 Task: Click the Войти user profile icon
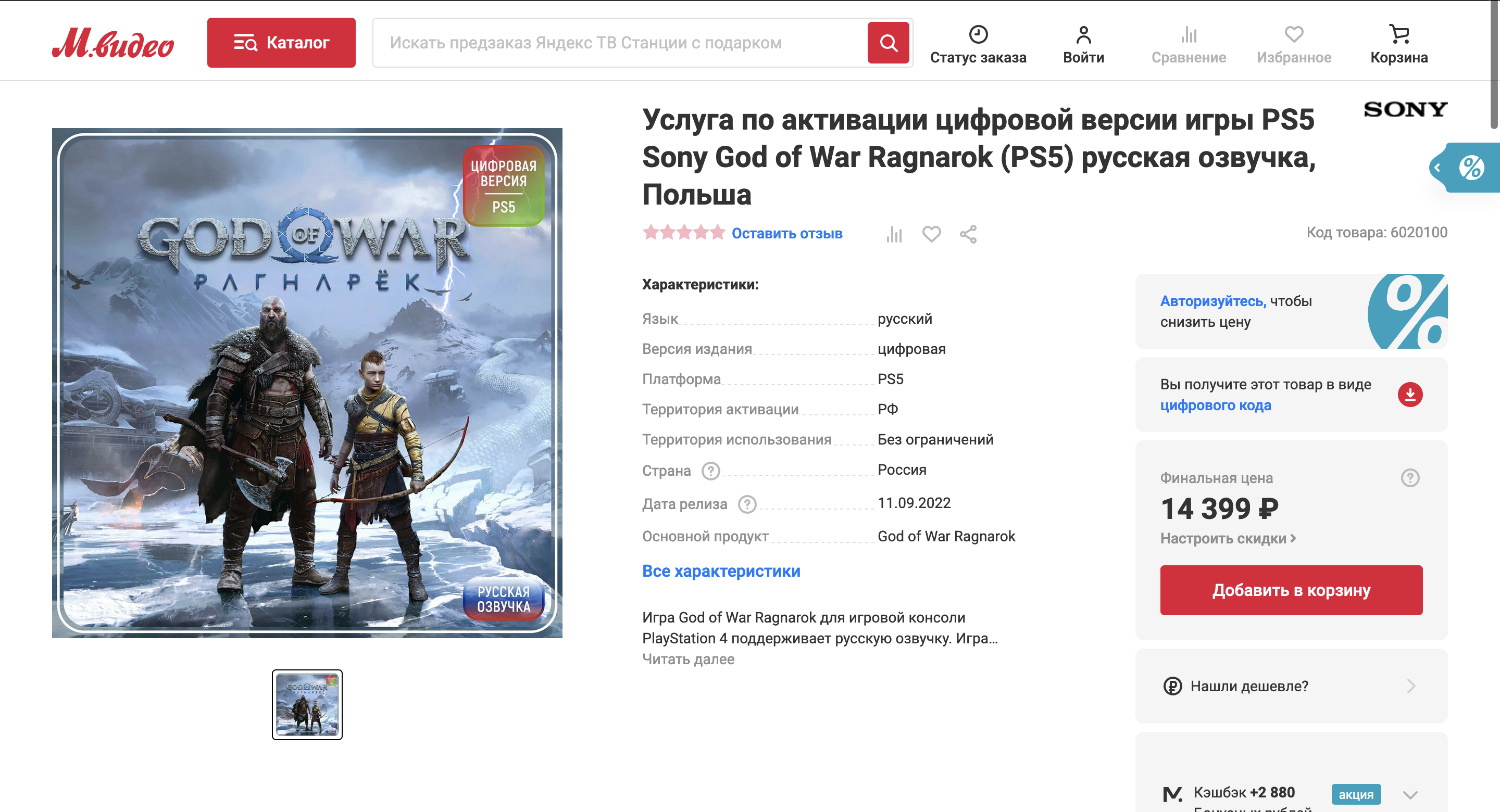(x=1083, y=34)
